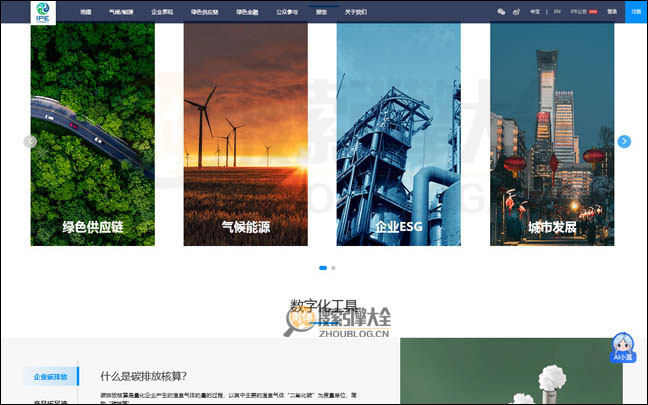Image resolution: width=648 pixels, height=405 pixels.
Task: Open the 城市发展 city skyline card
Action: click(x=552, y=134)
